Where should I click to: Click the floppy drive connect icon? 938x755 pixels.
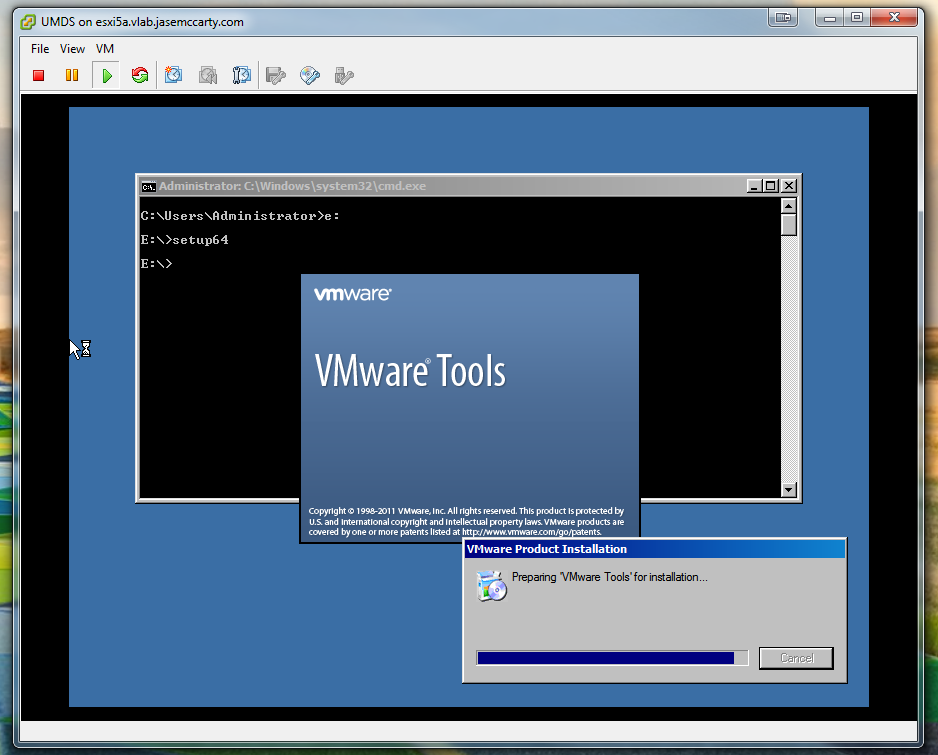tap(276, 75)
